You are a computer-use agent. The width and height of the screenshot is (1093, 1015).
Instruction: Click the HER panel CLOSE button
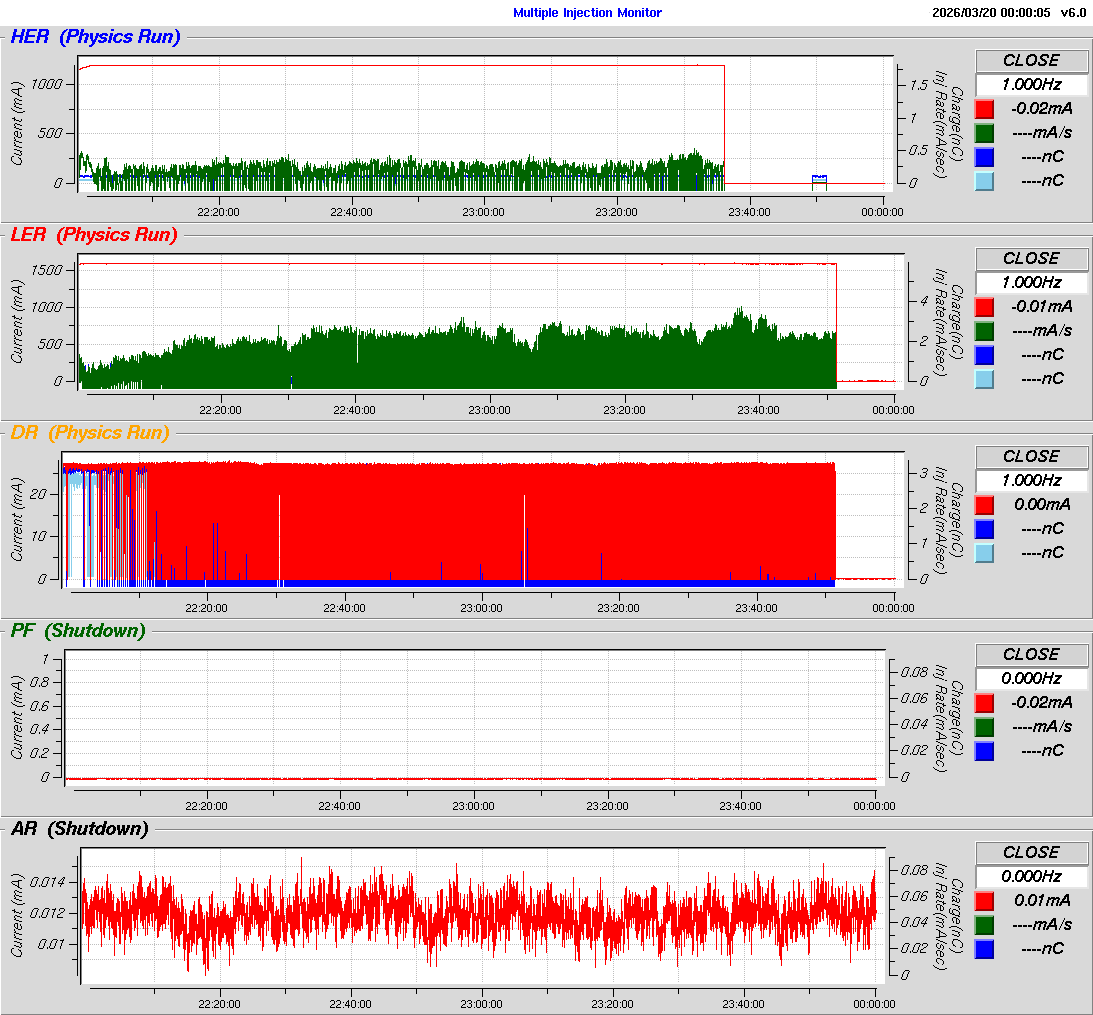pos(1031,60)
